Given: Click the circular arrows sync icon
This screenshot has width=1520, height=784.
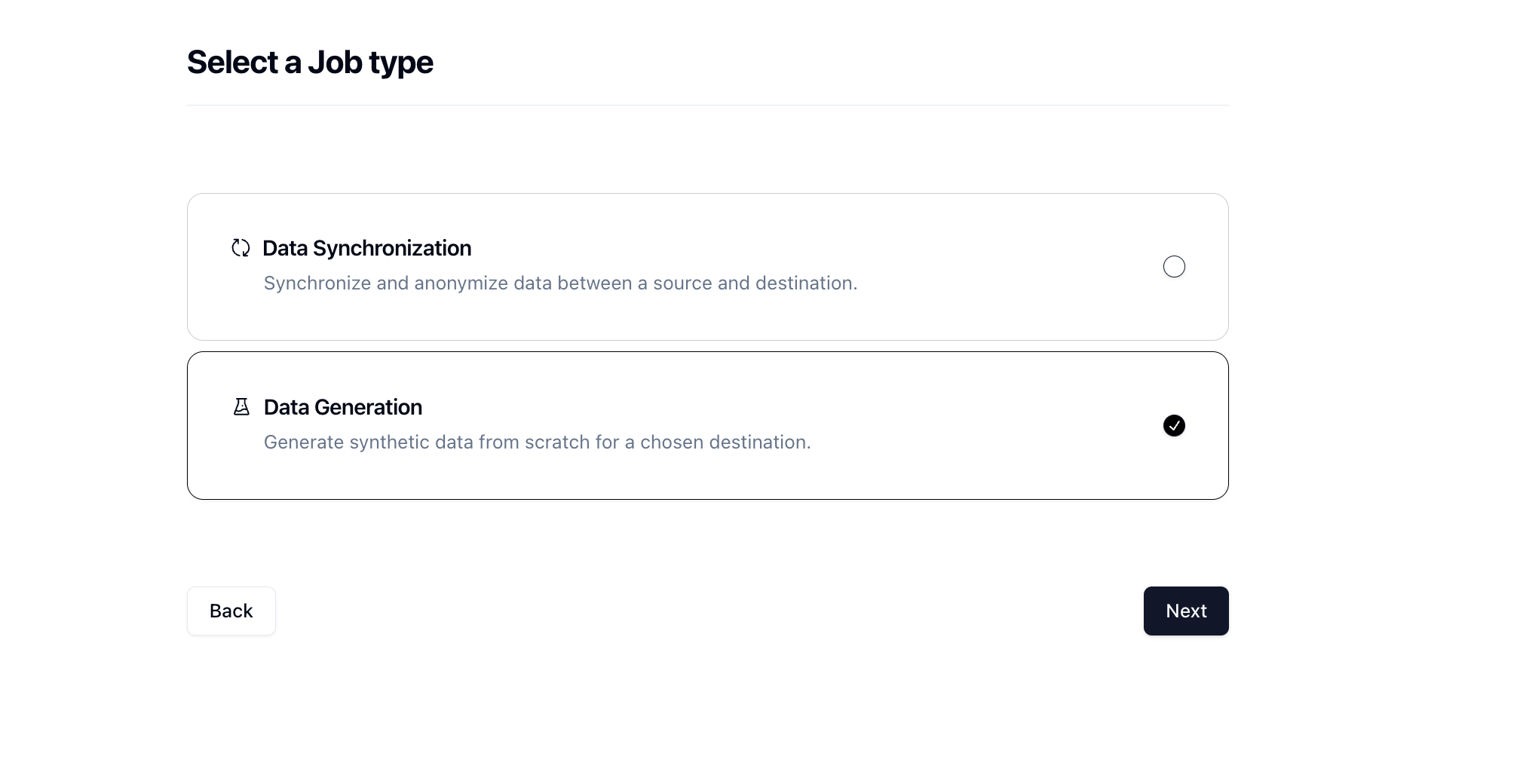Looking at the screenshot, I should point(241,248).
